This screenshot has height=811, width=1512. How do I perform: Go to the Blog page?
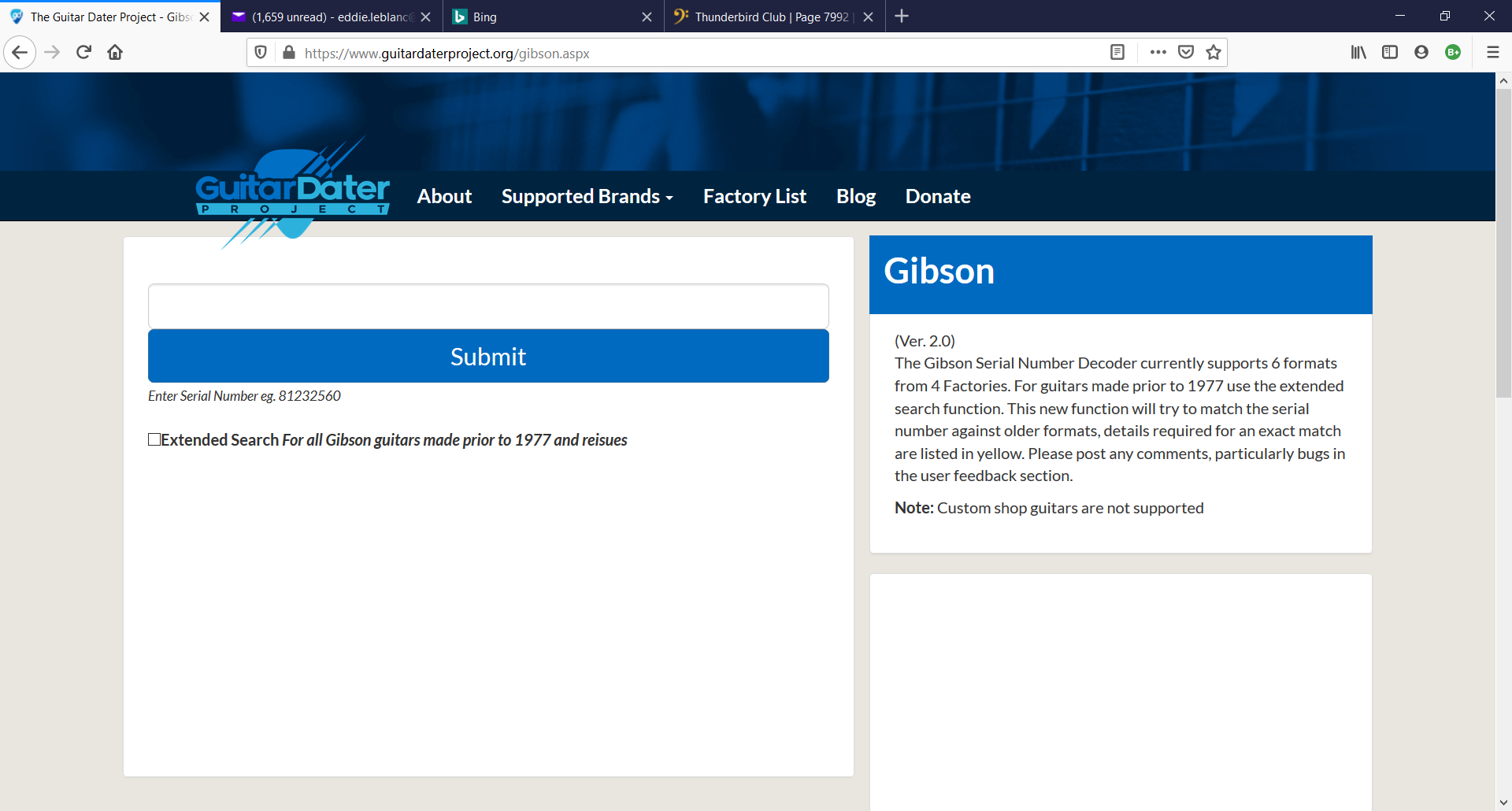[x=856, y=196]
